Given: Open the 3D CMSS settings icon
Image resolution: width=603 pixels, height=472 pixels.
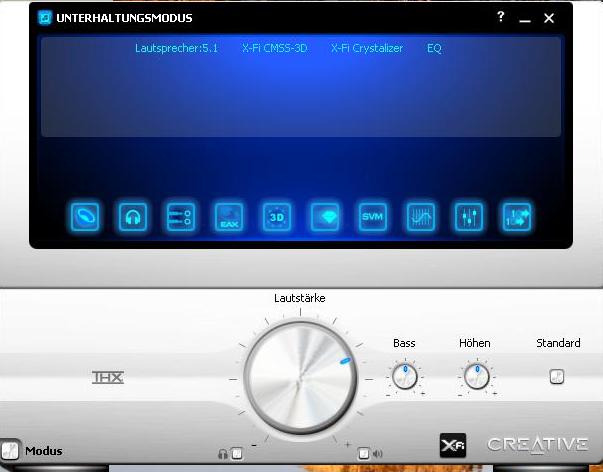Looking at the screenshot, I should (x=277, y=217).
